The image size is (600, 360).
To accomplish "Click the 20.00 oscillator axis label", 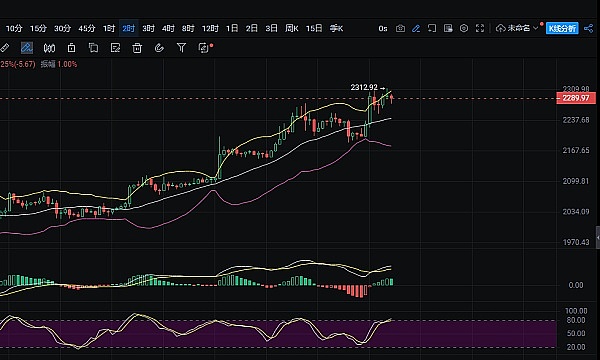I will 576,347.
